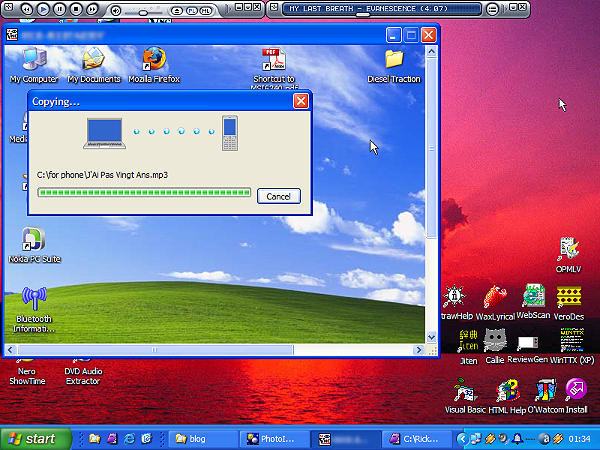Adjust the Winamp volume slider knob
The height and width of the screenshot is (450, 600).
(143, 13)
